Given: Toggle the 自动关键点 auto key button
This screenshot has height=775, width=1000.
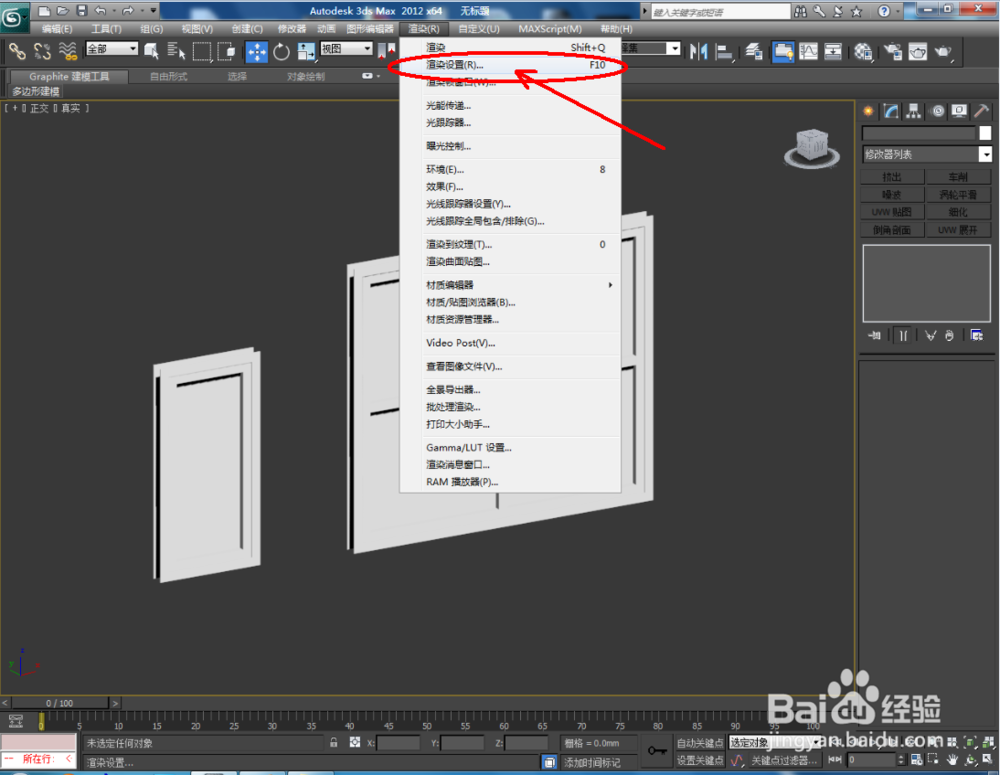Looking at the screenshot, I should coord(700,743).
